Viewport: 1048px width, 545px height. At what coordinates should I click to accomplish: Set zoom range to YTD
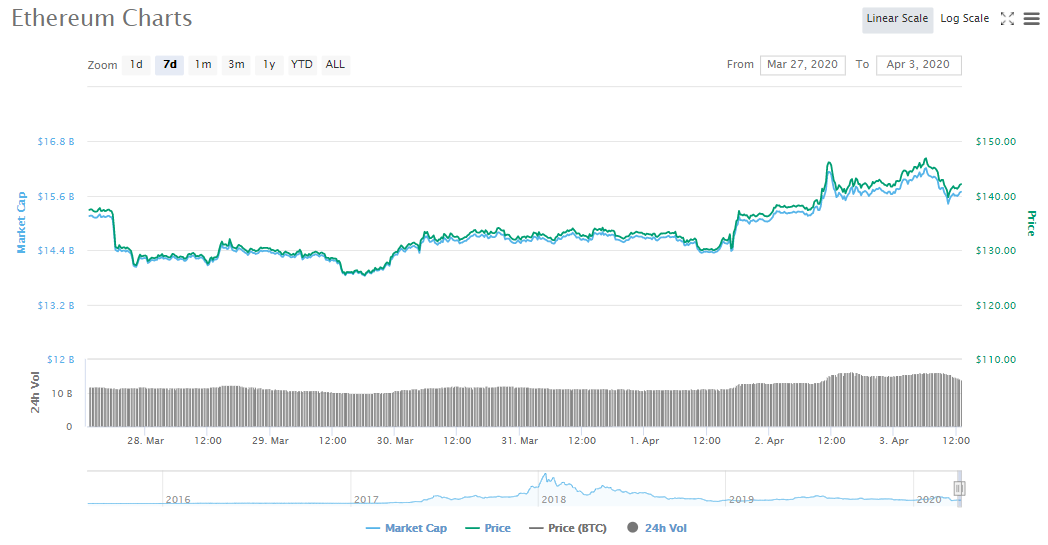[x=301, y=65]
